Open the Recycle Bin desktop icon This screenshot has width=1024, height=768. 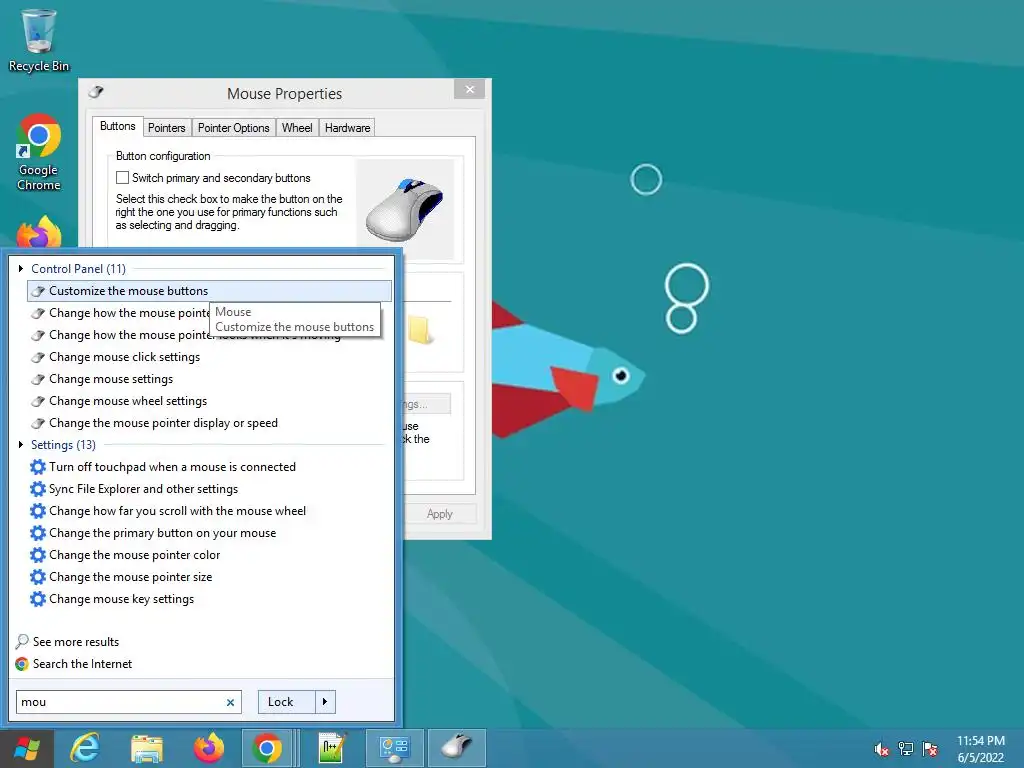(39, 40)
